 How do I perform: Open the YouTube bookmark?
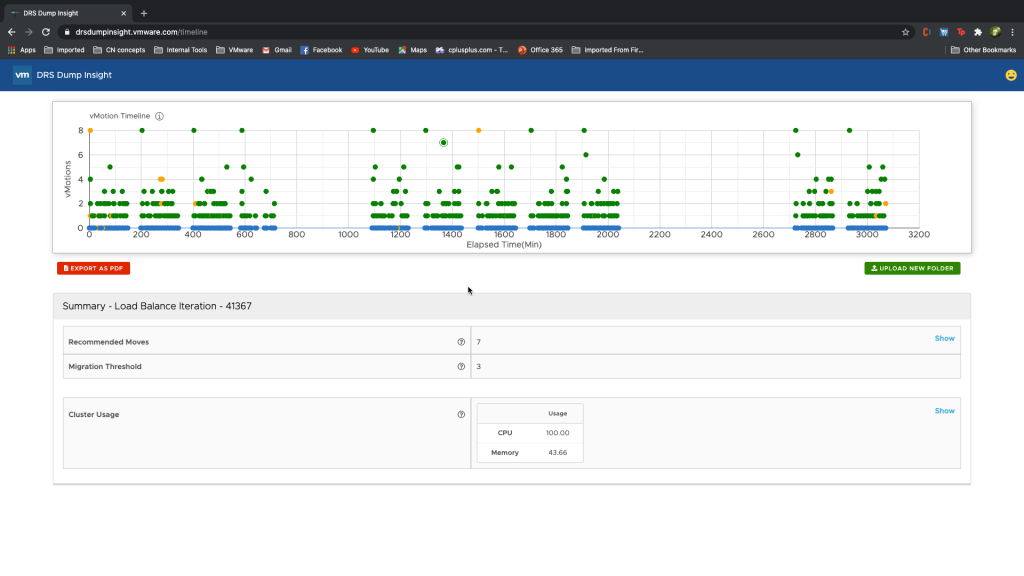pyautogui.click(x=370, y=50)
